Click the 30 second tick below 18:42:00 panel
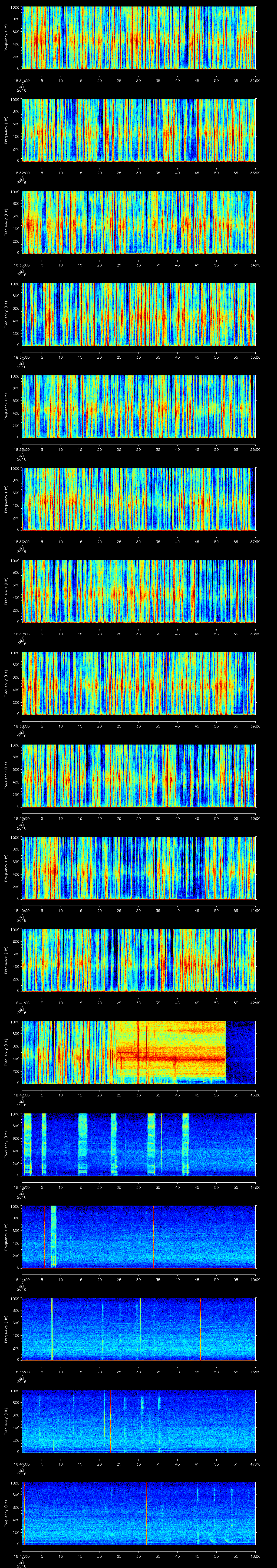This screenshot has width=277, height=1568. (138, 1095)
